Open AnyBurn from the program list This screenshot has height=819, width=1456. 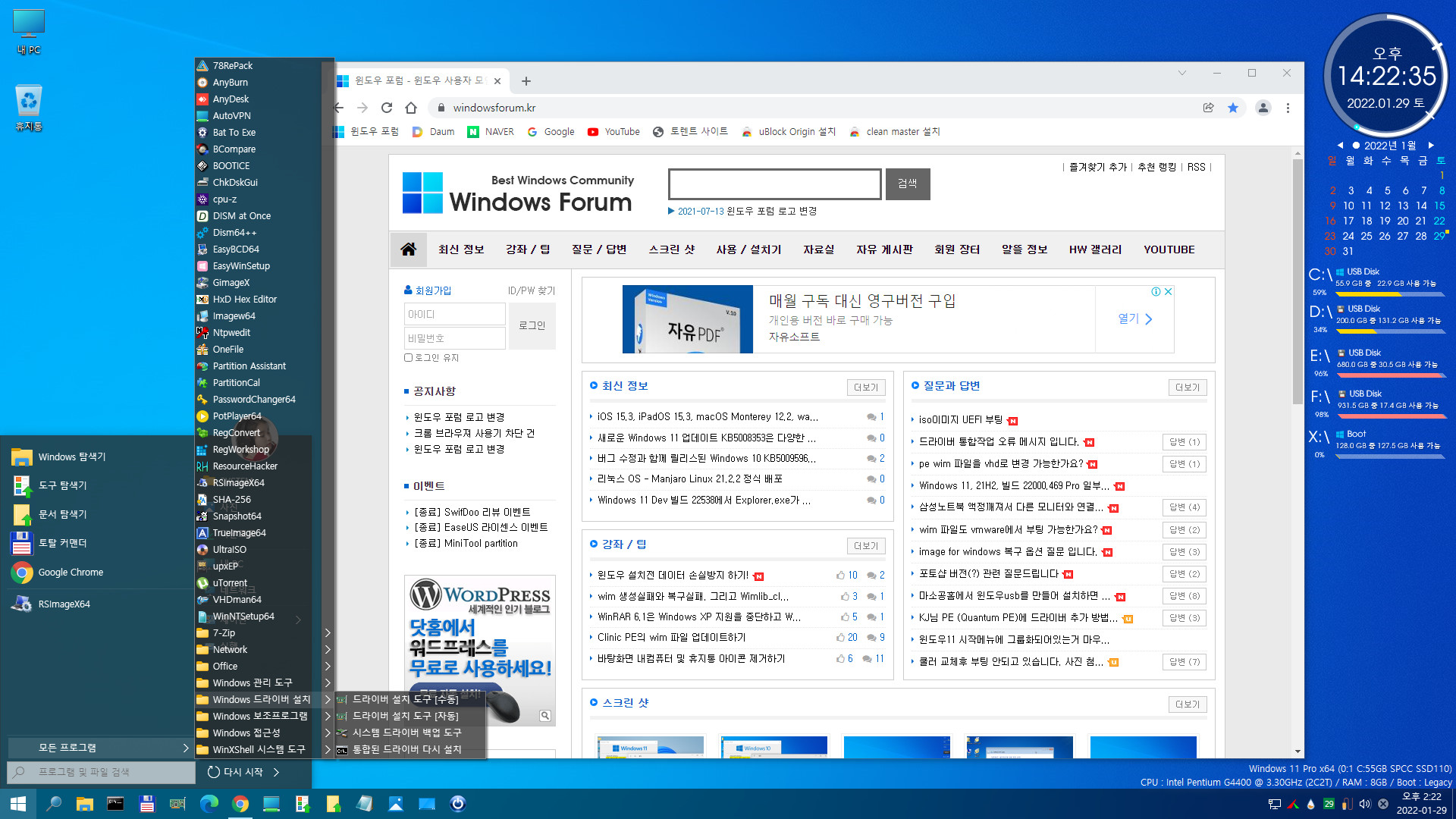pyautogui.click(x=230, y=83)
